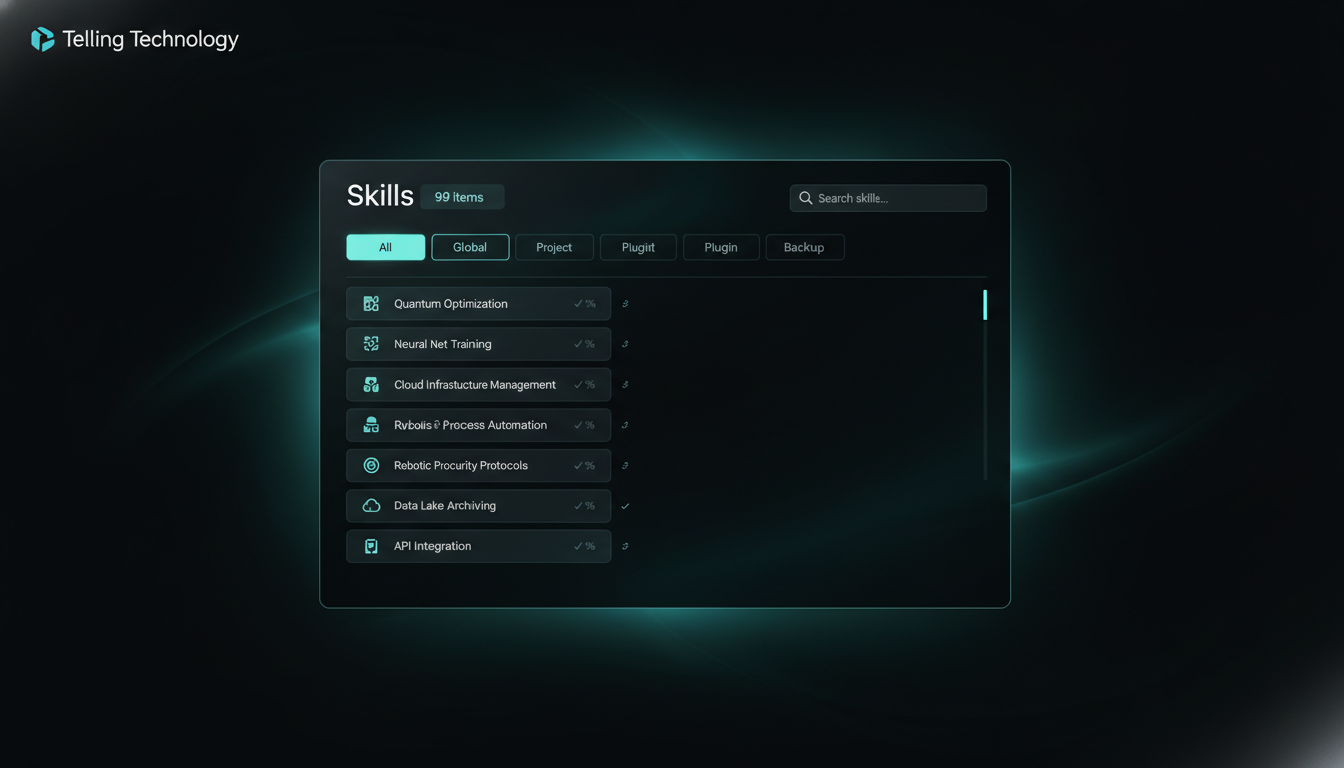Click the check-percent status inside Rebotic Procurity Protocols row
The height and width of the screenshot is (768, 1344).
pyautogui.click(x=584, y=465)
